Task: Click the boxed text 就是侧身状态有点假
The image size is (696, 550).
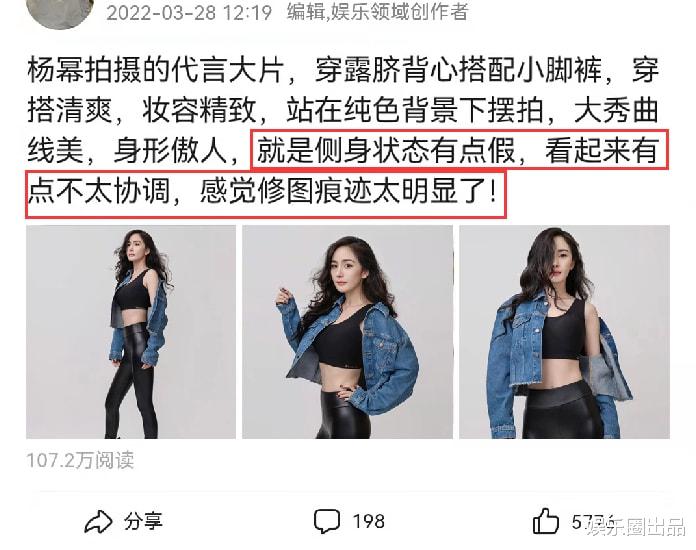Action: point(386,150)
